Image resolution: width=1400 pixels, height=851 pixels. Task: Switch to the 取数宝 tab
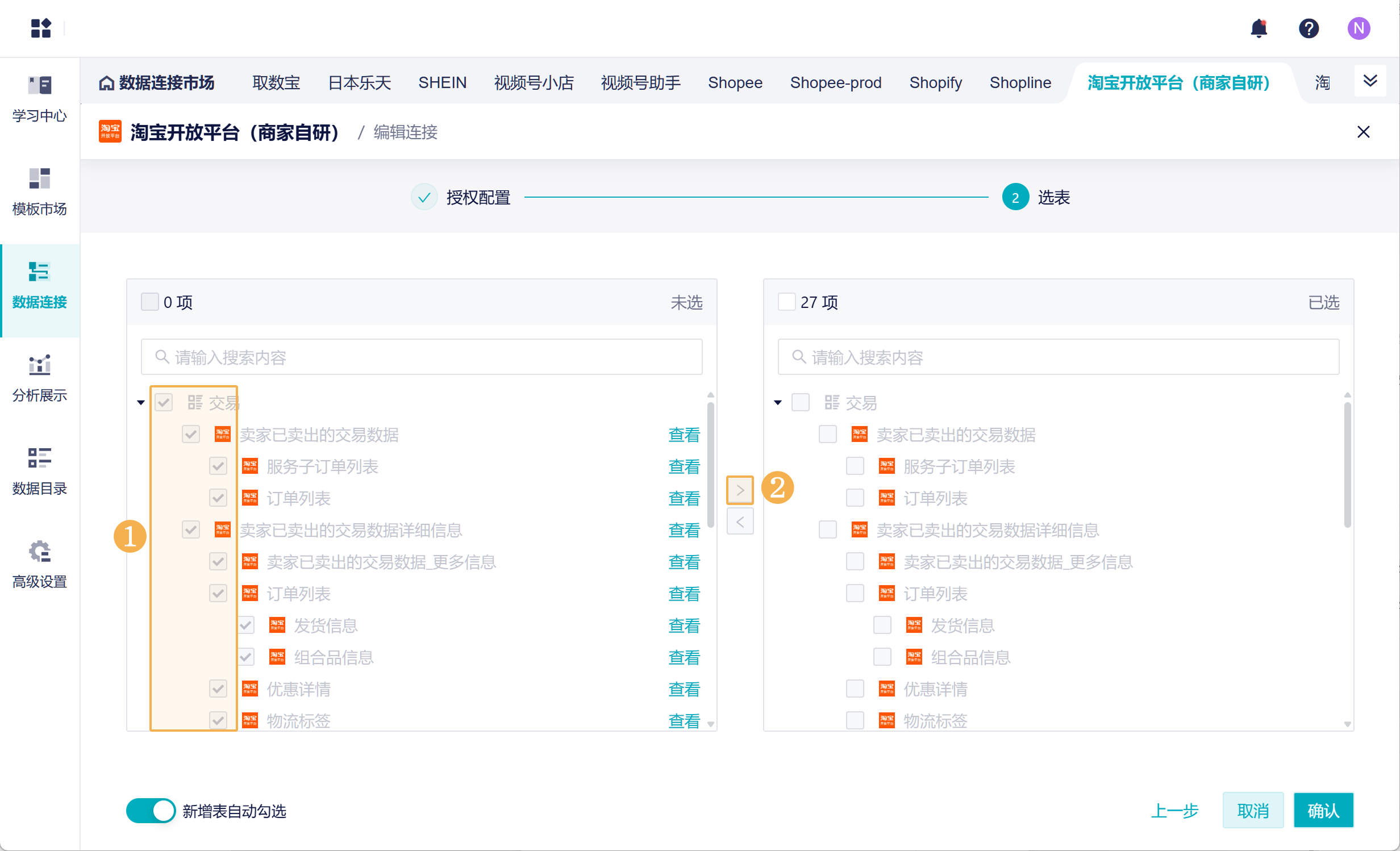click(x=276, y=83)
